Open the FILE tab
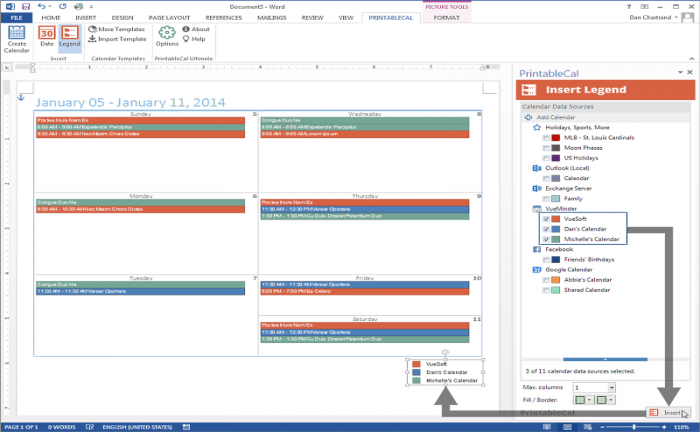 click(17, 18)
